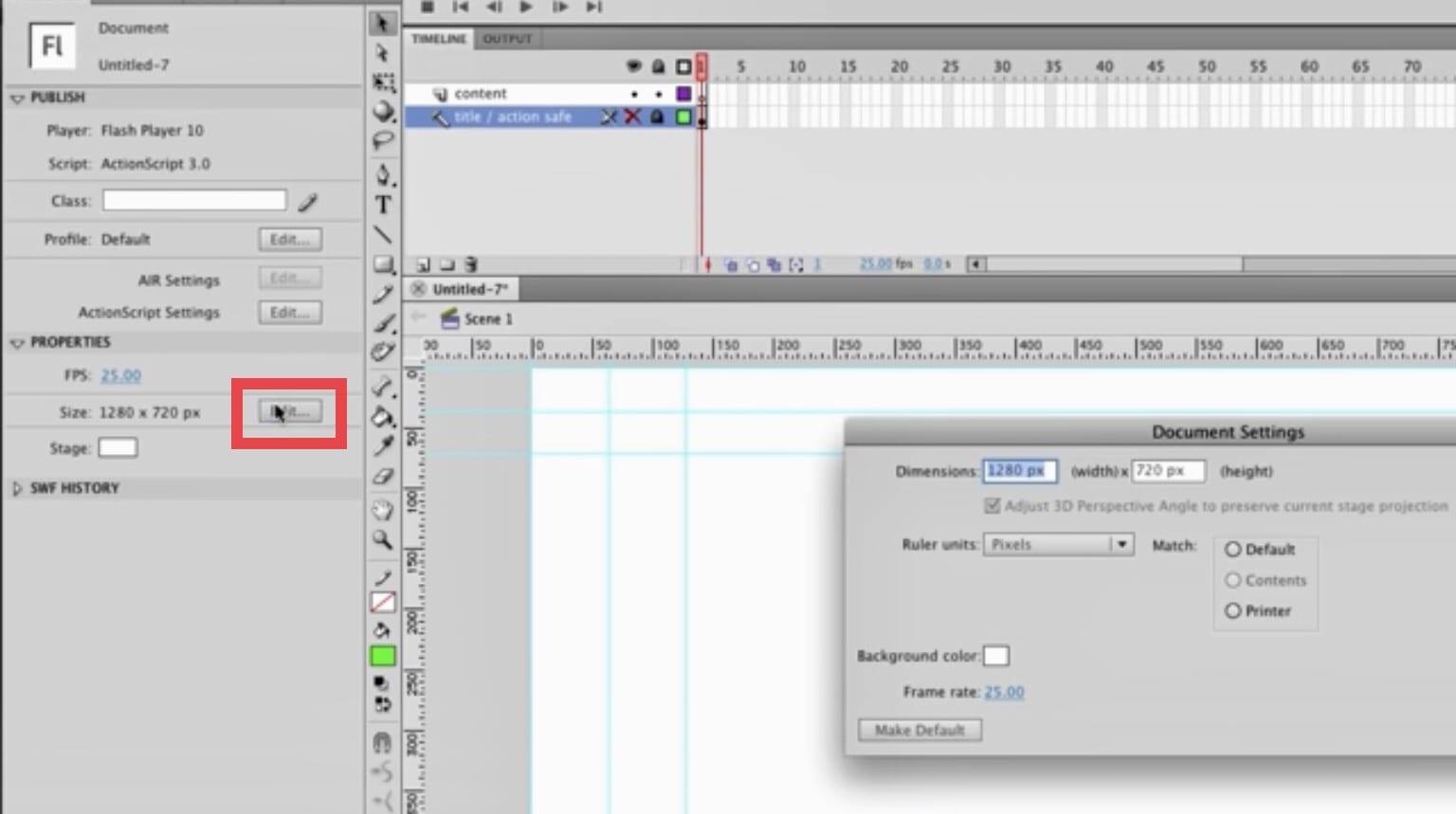Click the black and white colors icon
Screen dimensions: 1456x814
point(381,683)
